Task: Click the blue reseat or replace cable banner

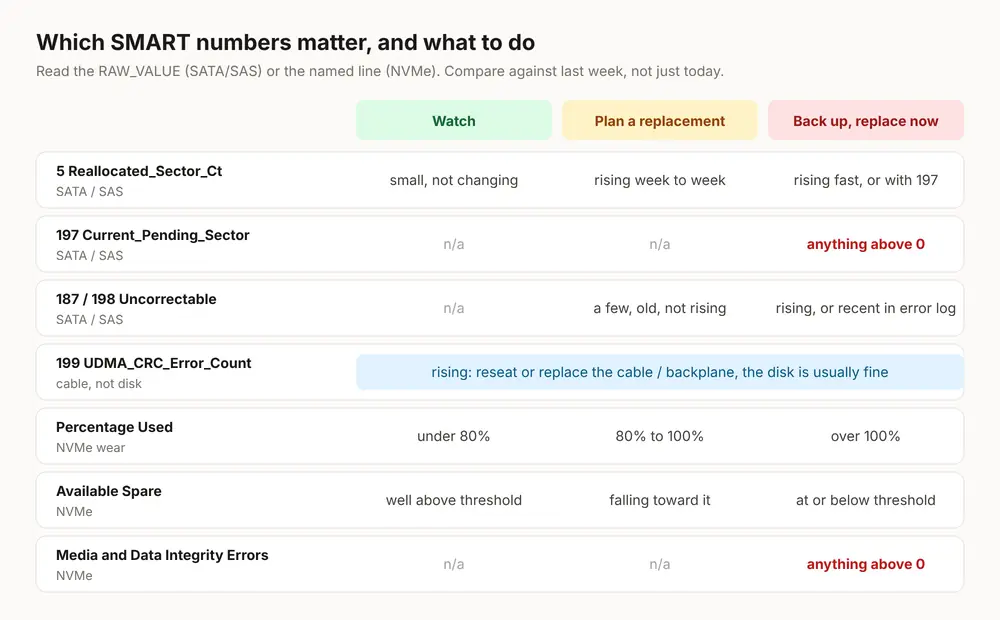Action: [x=659, y=372]
